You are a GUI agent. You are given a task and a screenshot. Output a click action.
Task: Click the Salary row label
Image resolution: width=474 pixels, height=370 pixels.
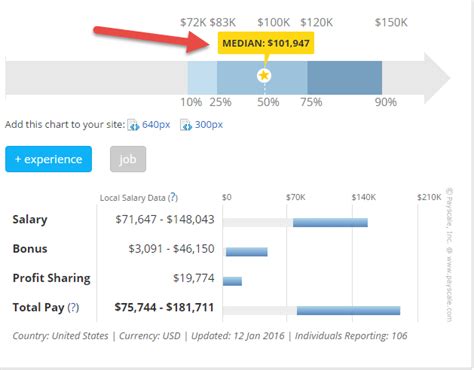click(x=30, y=219)
